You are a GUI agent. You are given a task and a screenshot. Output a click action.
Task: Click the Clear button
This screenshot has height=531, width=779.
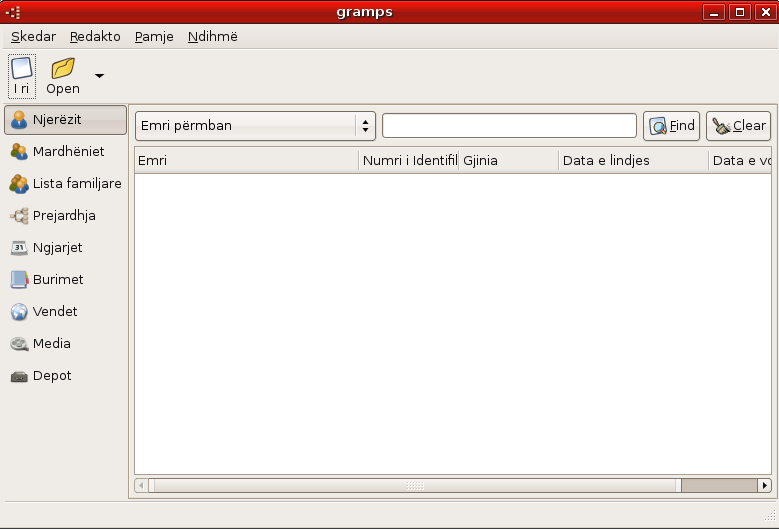738,126
